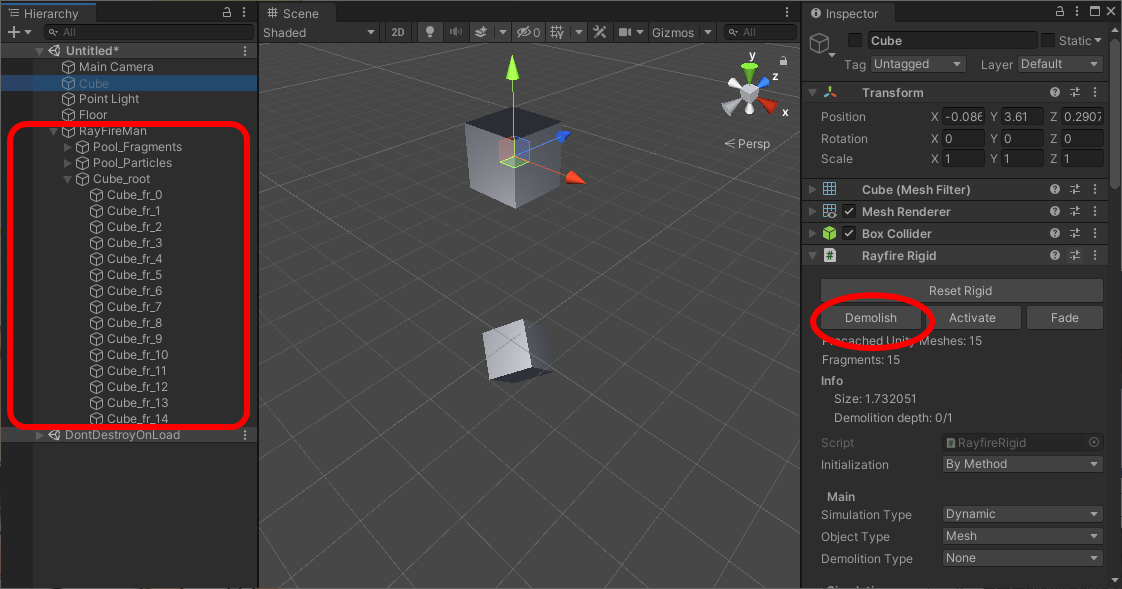Open the Cube object icon picker

tap(821, 45)
